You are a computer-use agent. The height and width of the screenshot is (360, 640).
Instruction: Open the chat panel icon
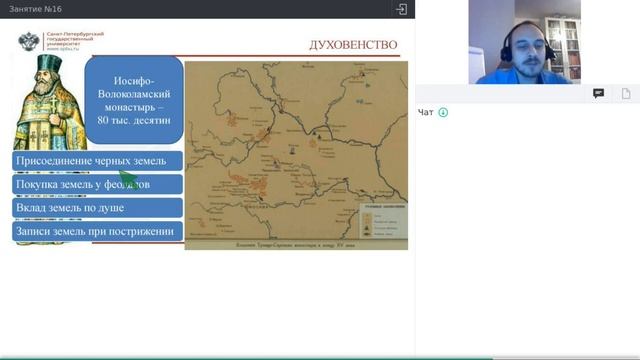(598, 93)
